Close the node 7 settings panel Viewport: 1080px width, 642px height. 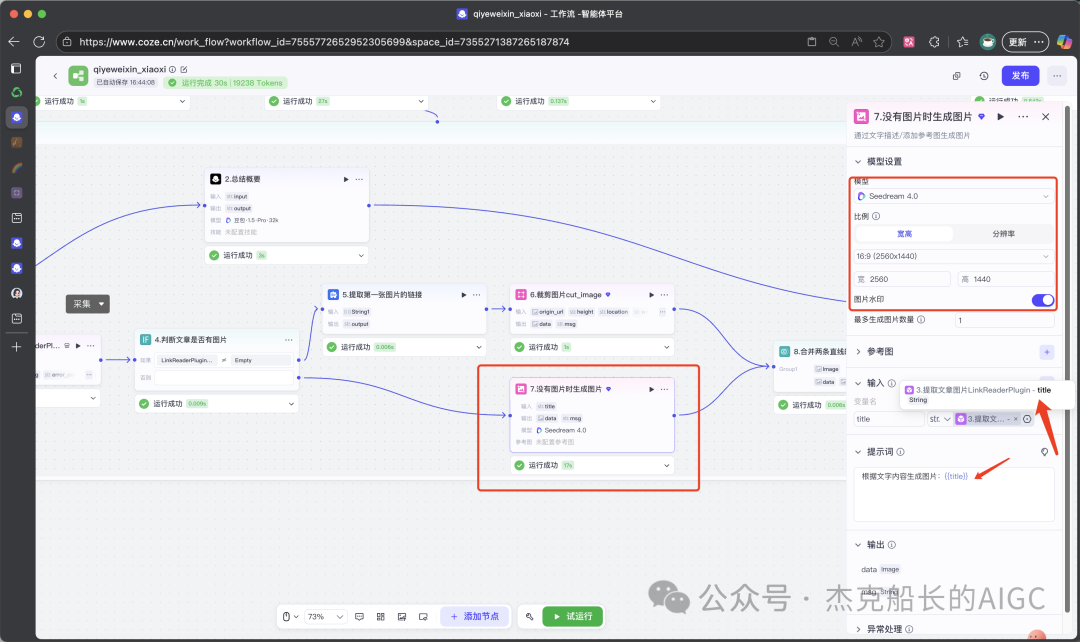pyautogui.click(x=1046, y=117)
